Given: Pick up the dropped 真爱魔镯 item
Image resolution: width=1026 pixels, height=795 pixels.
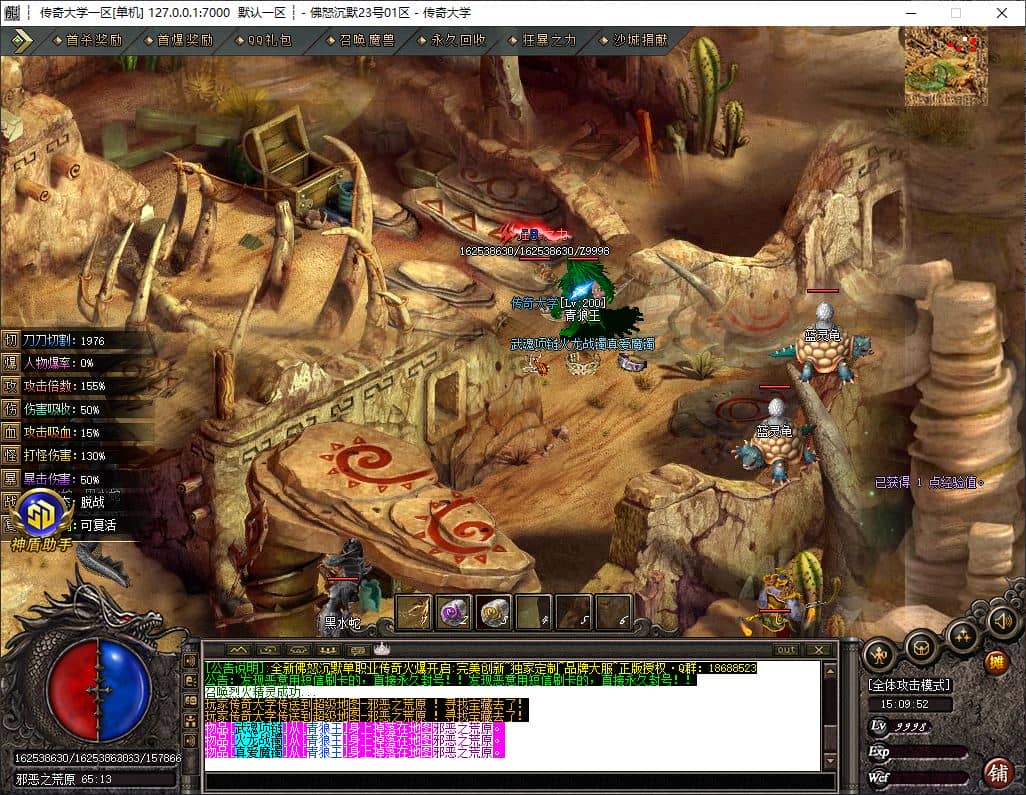Looking at the screenshot, I should pyautogui.click(x=632, y=363).
